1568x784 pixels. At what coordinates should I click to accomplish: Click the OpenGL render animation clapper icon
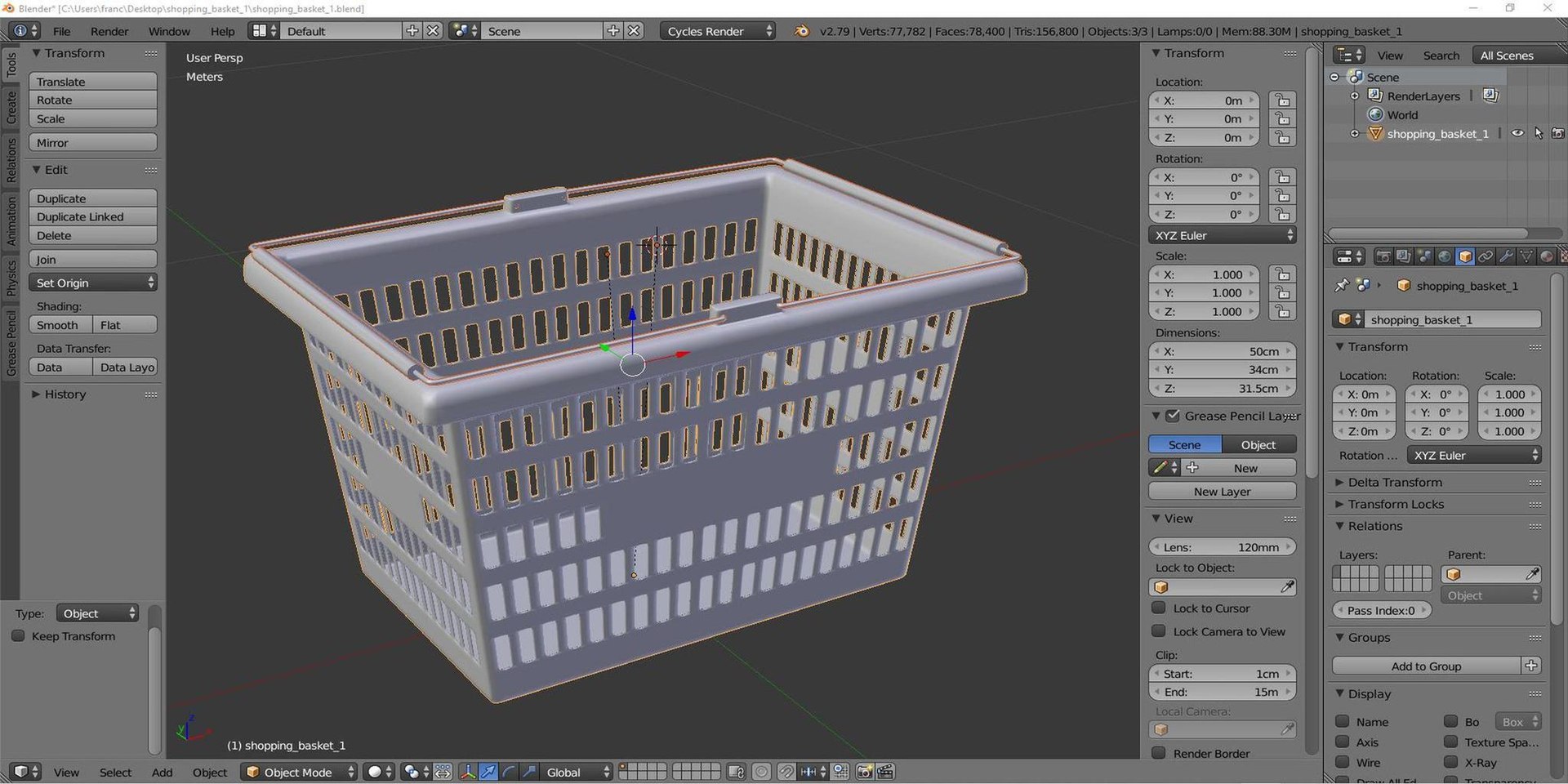pyautogui.click(x=885, y=772)
